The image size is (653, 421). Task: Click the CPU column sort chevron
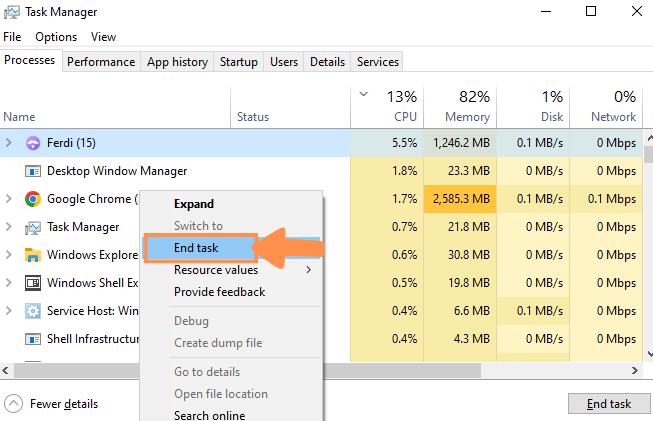364,94
